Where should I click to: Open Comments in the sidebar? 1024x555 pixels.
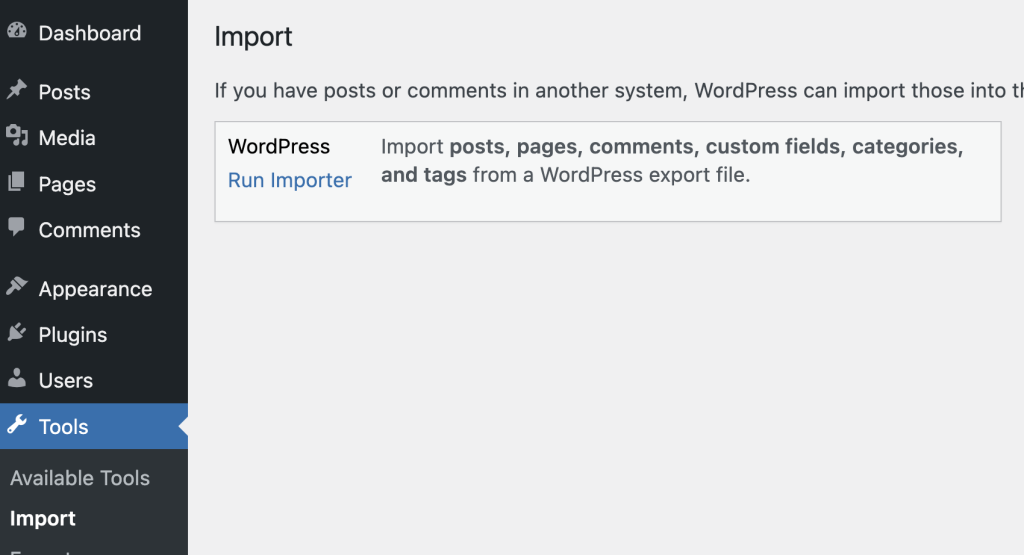pos(89,230)
